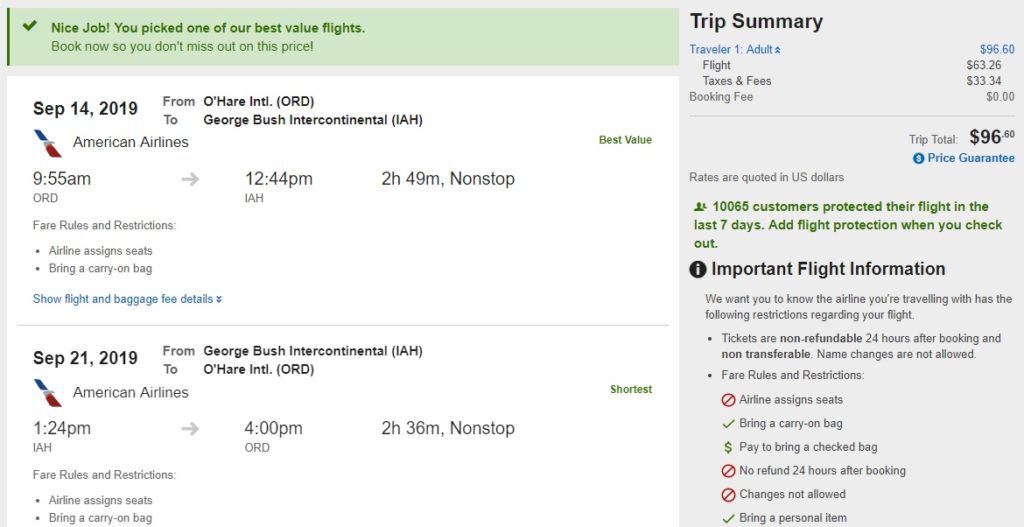Click the Best Value label on outbound flight
This screenshot has width=1024, height=527.
click(625, 140)
